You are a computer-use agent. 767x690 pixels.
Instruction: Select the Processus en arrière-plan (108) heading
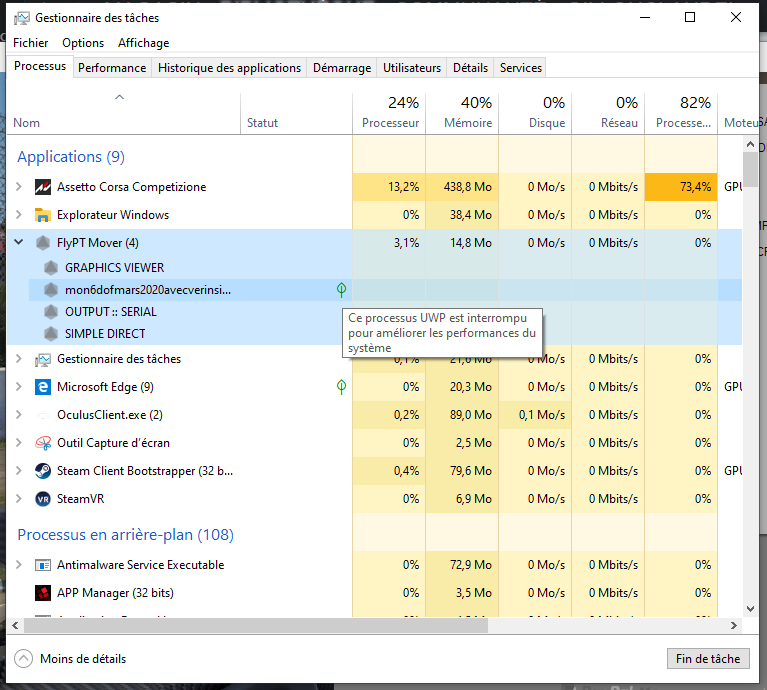[x=125, y=535]
